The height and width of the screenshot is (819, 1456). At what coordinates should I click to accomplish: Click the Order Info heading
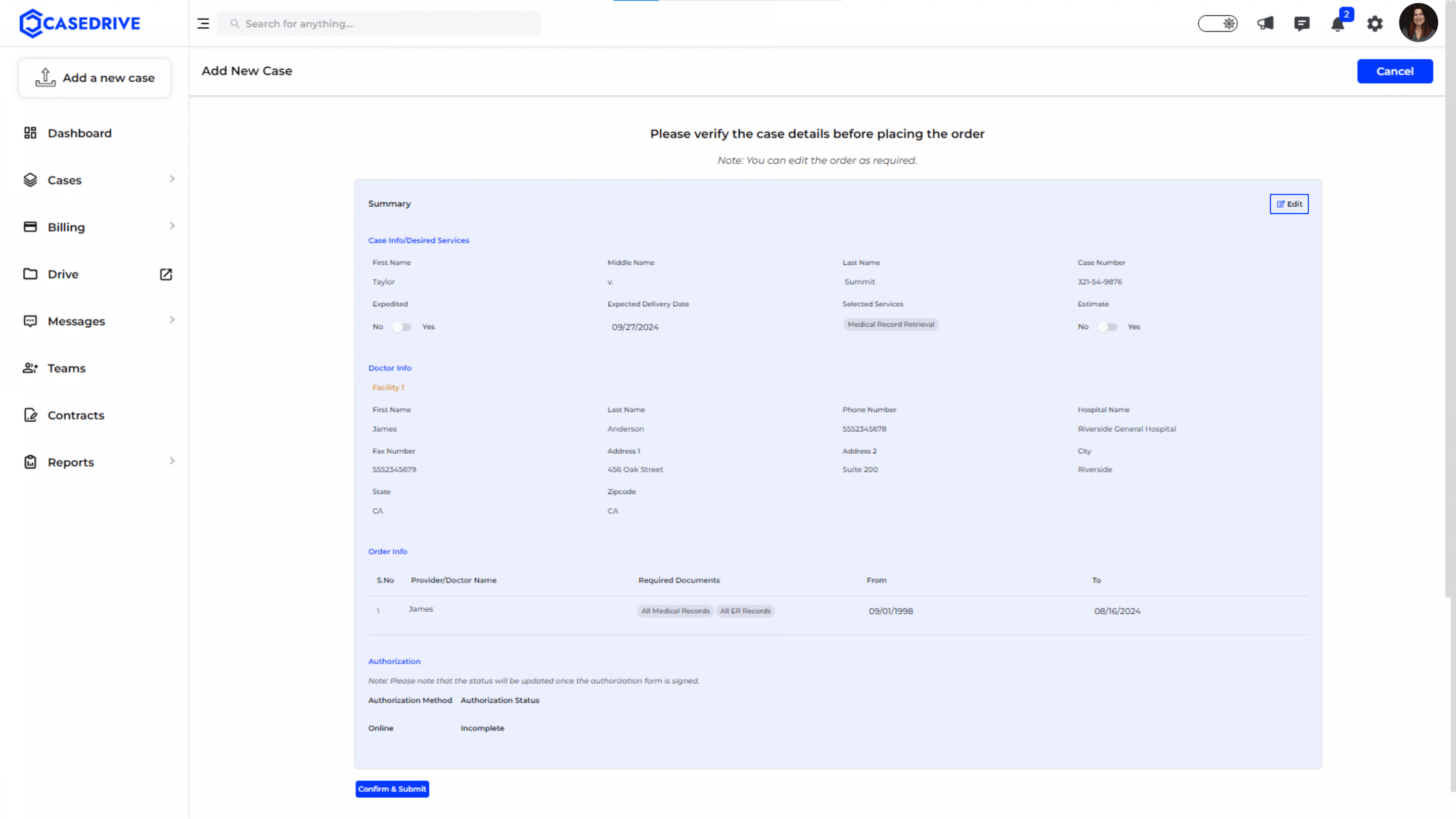387,551
